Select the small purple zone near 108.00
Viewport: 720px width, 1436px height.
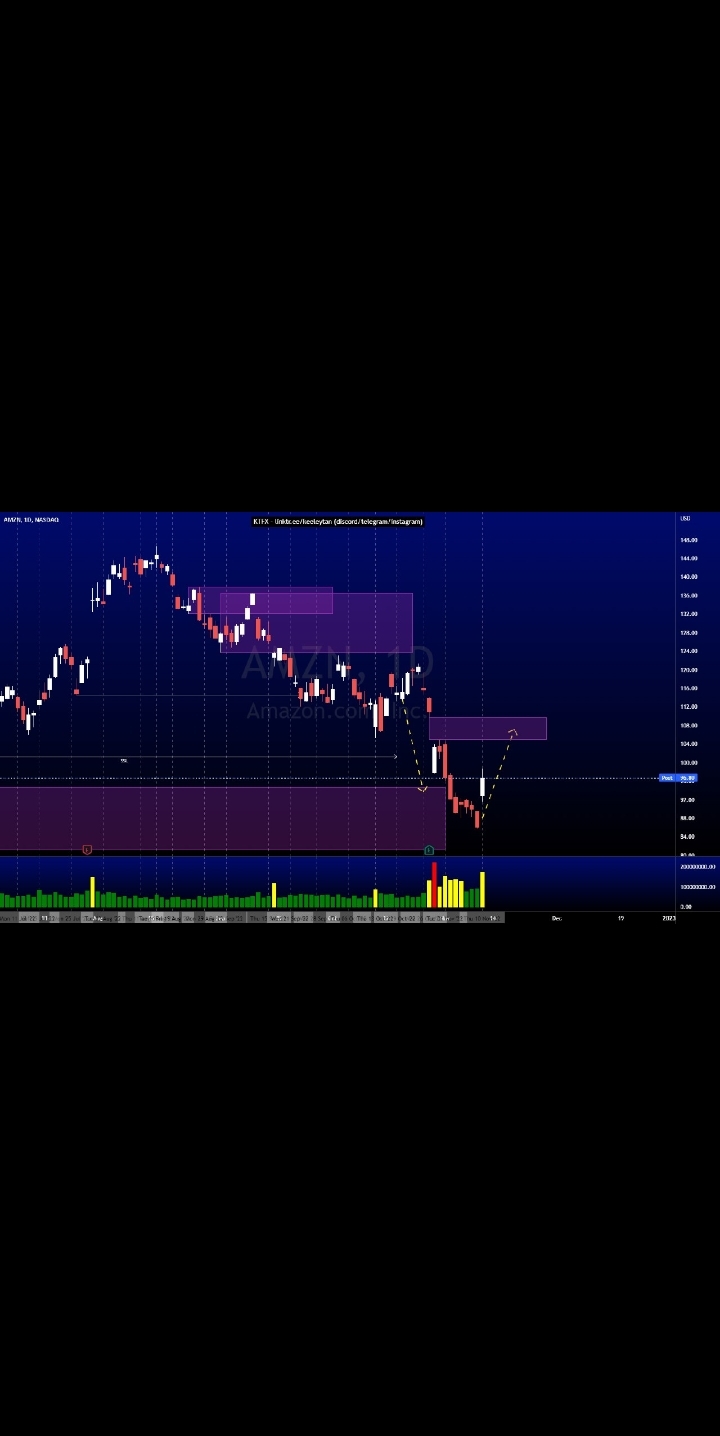488,728
